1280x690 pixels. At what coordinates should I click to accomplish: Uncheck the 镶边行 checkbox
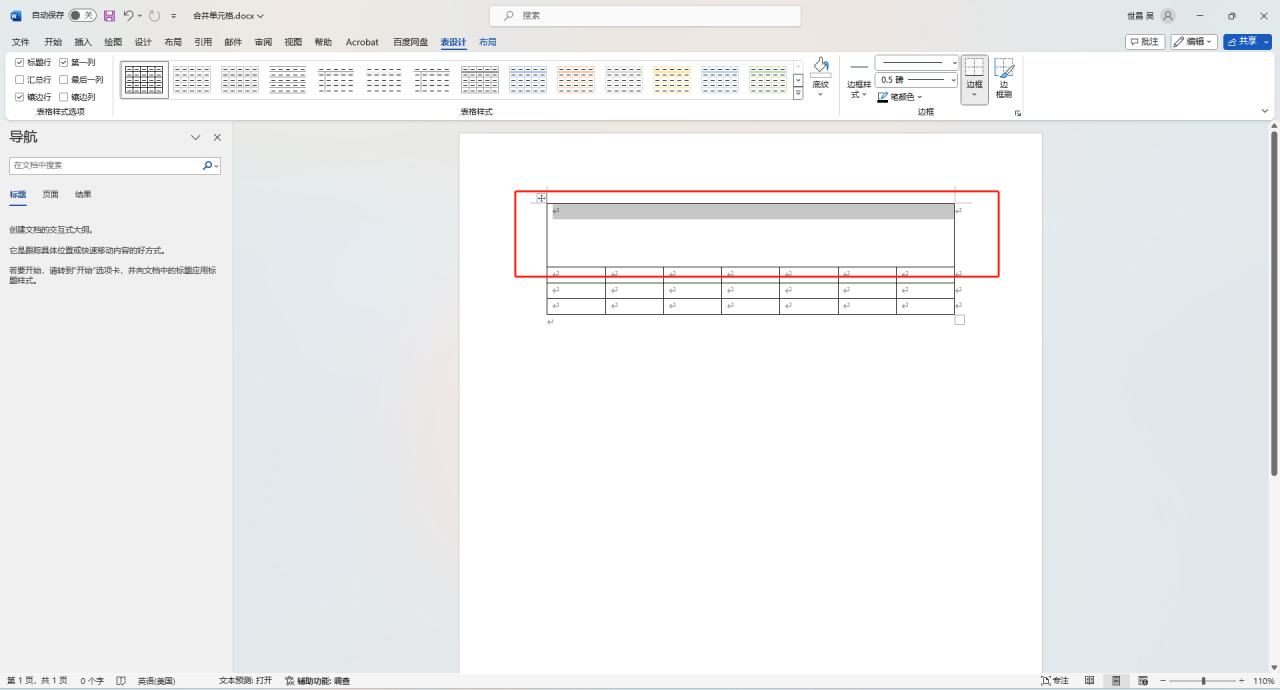[19, 97]
